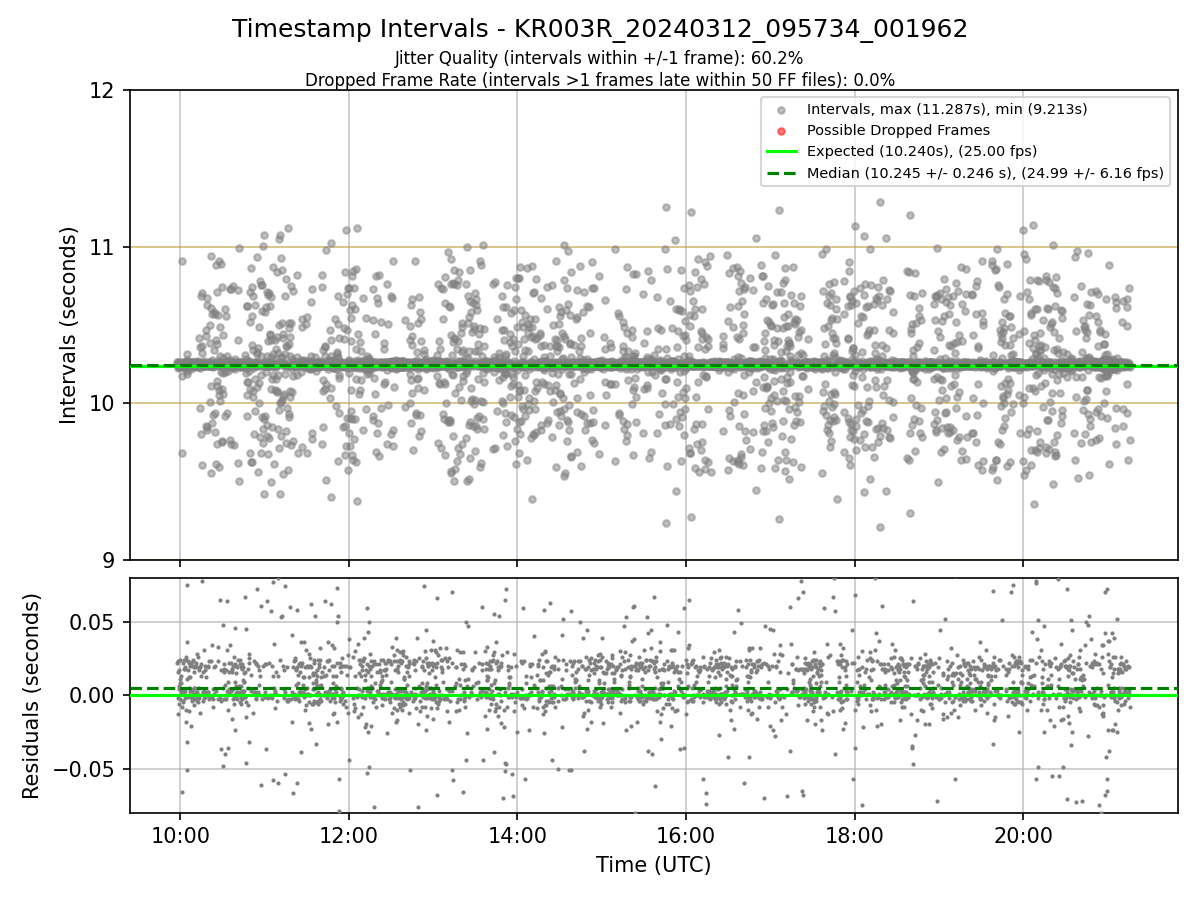The width and height of the screenshot is (1200, 900).
Task: Click the plot title 'Timestamp Intervals - KR003R_20240312_095734_001962'
Action: click(x=600, y=29)
